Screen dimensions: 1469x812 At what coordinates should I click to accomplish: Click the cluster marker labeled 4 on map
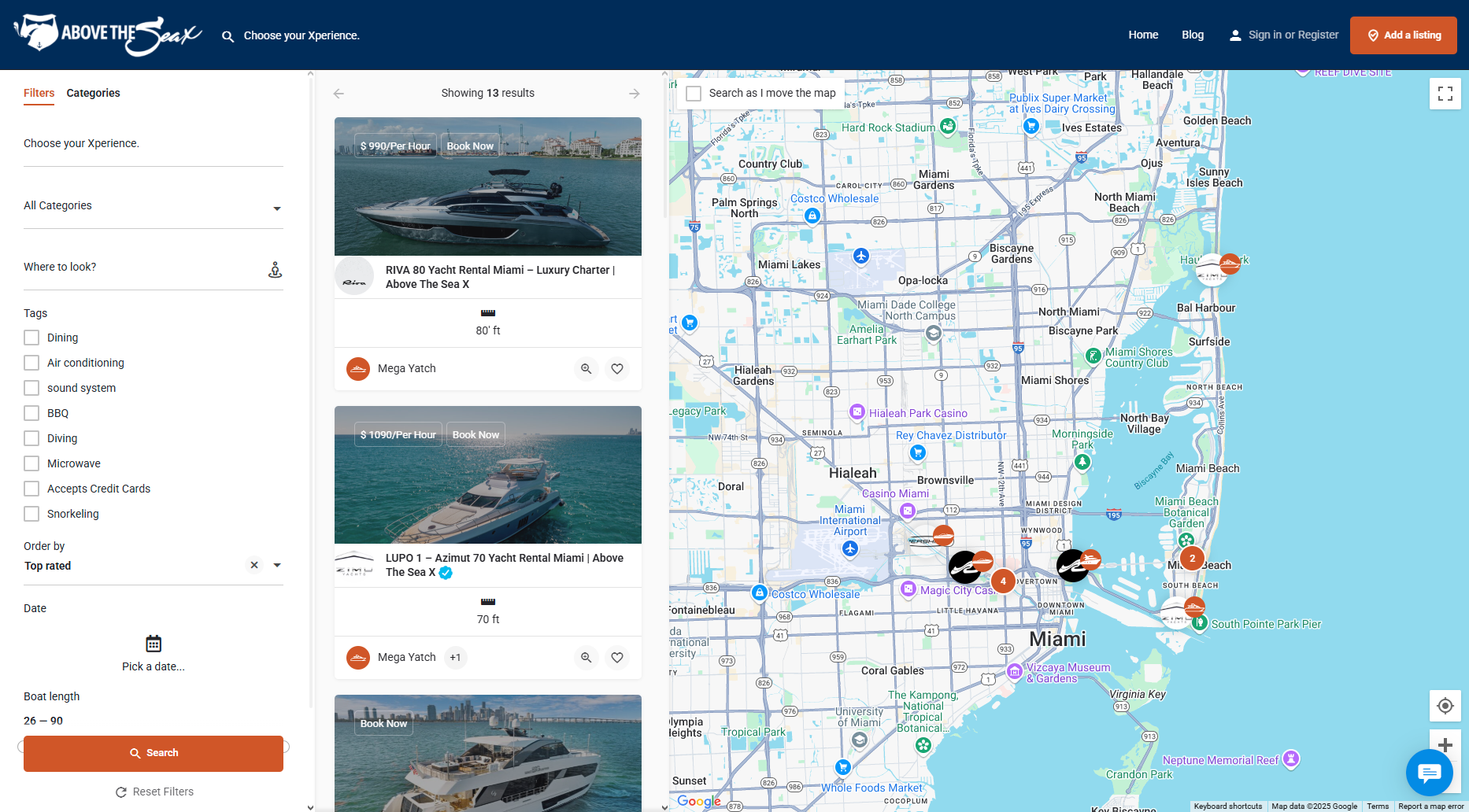tap(1003, 581)
